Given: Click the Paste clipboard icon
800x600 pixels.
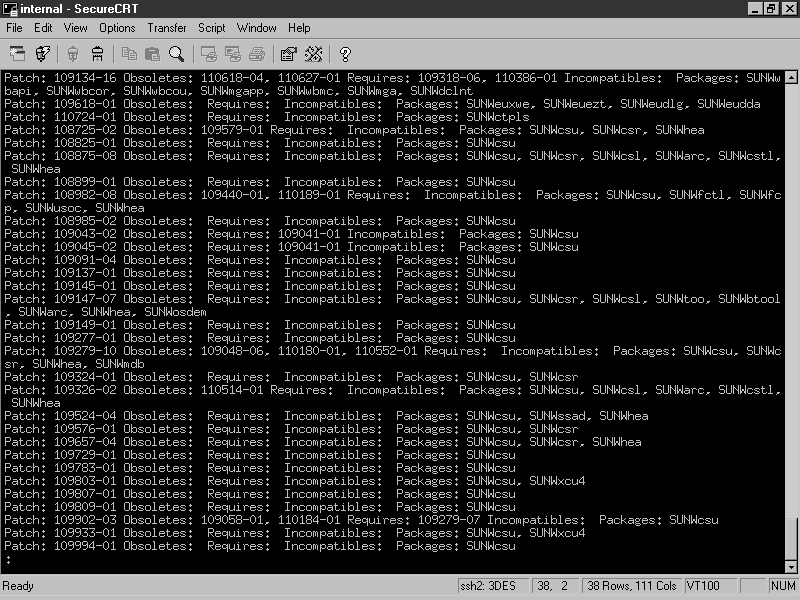Looking at the screenshot, I should click(x=153, y=54).
